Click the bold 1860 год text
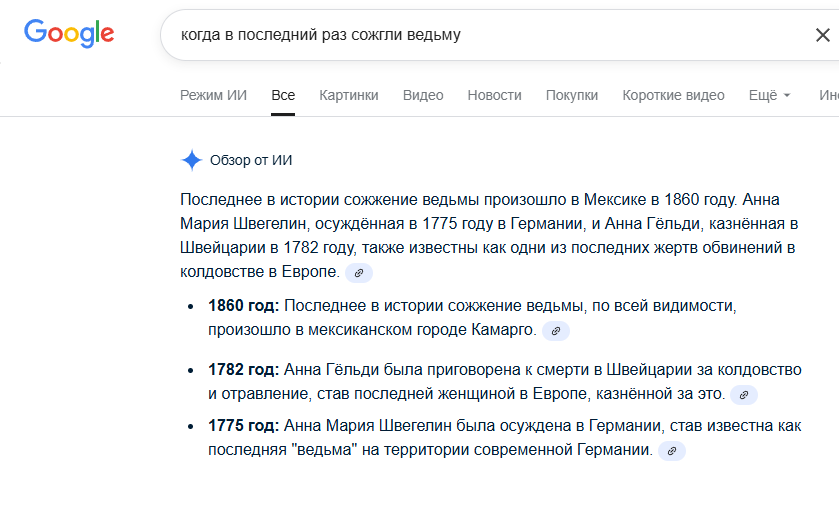 (243, 304)
